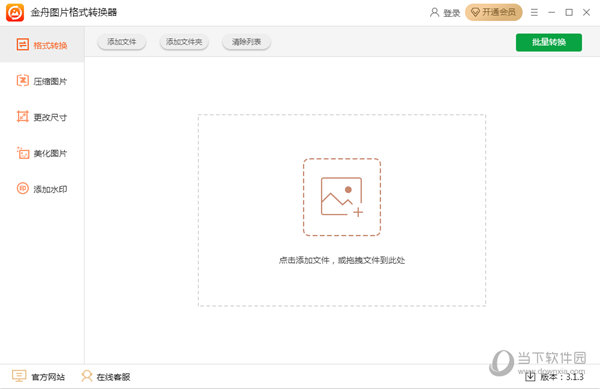The height and width of the screenshot is (389, 600).
Task: Open 在线客服 online customer service
Action: tap(106, 376)
